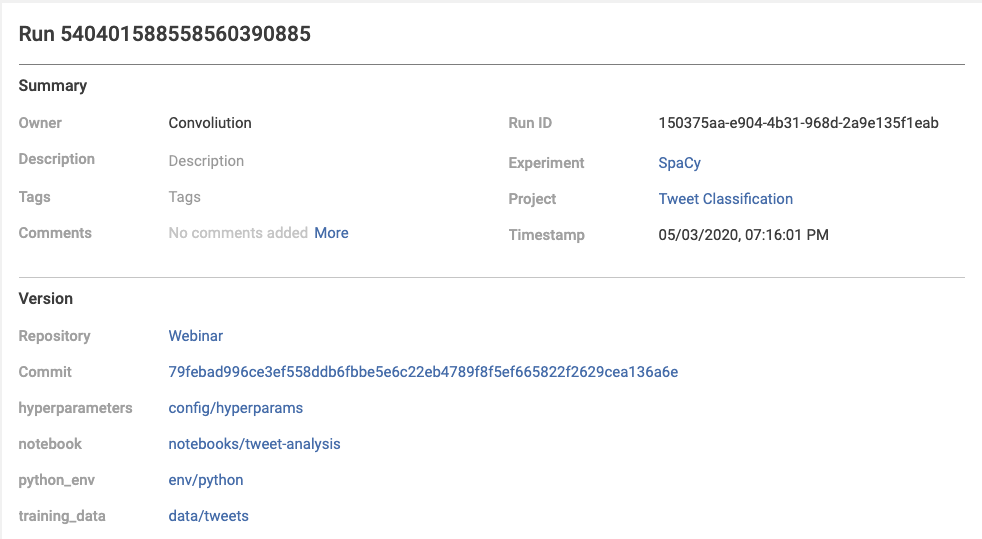
Task: Click the Repository field label
Action: [x=54, y=336]
